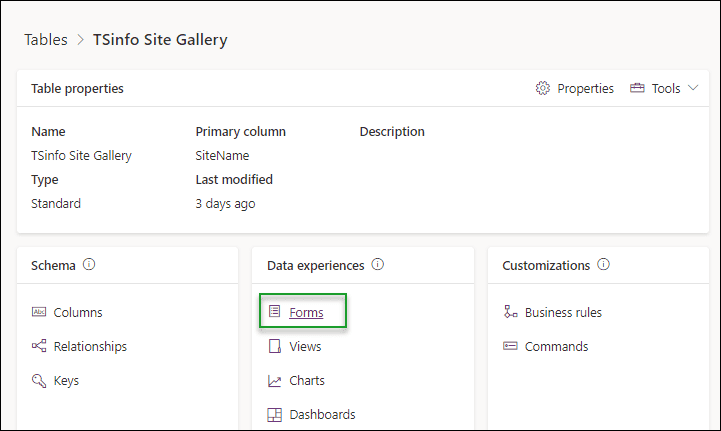This screenshot has width=721, height=431.
Task: Click the Tools toolbox icon
Action: 637,87
